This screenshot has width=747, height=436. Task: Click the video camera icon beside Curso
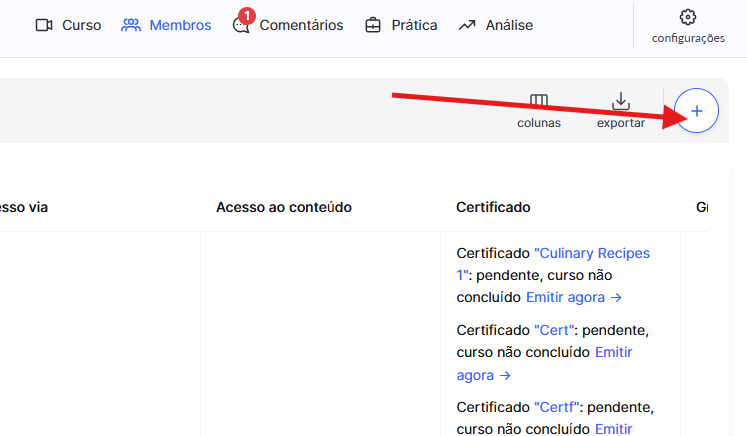[x=43, y=25]
